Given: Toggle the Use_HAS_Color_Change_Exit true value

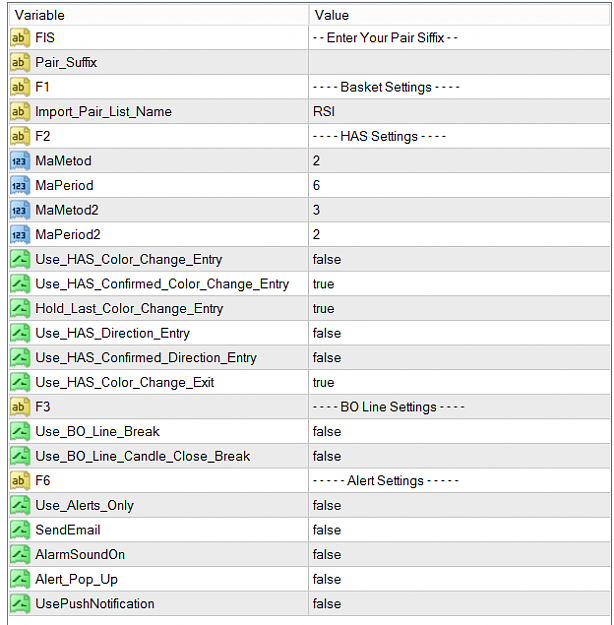Looking at the screenshot, I should point(459,382).
